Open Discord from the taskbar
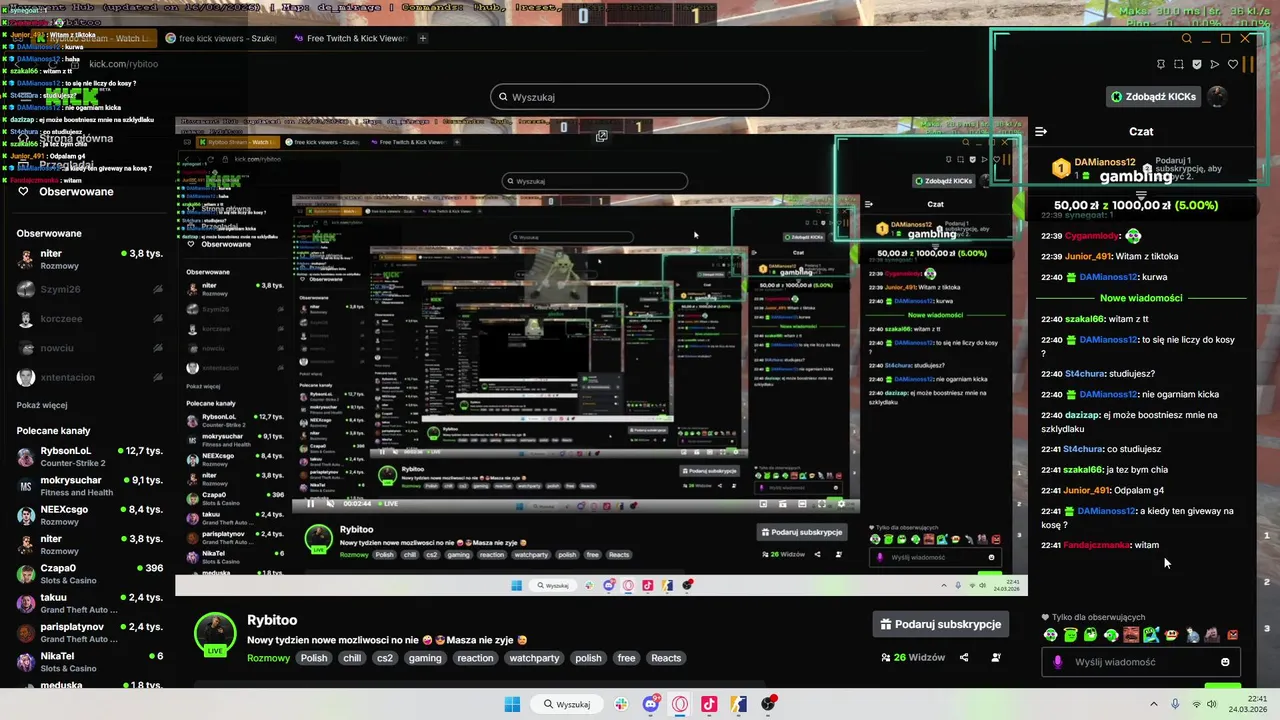Screen dimensions: 1280x720 (651, 704)
